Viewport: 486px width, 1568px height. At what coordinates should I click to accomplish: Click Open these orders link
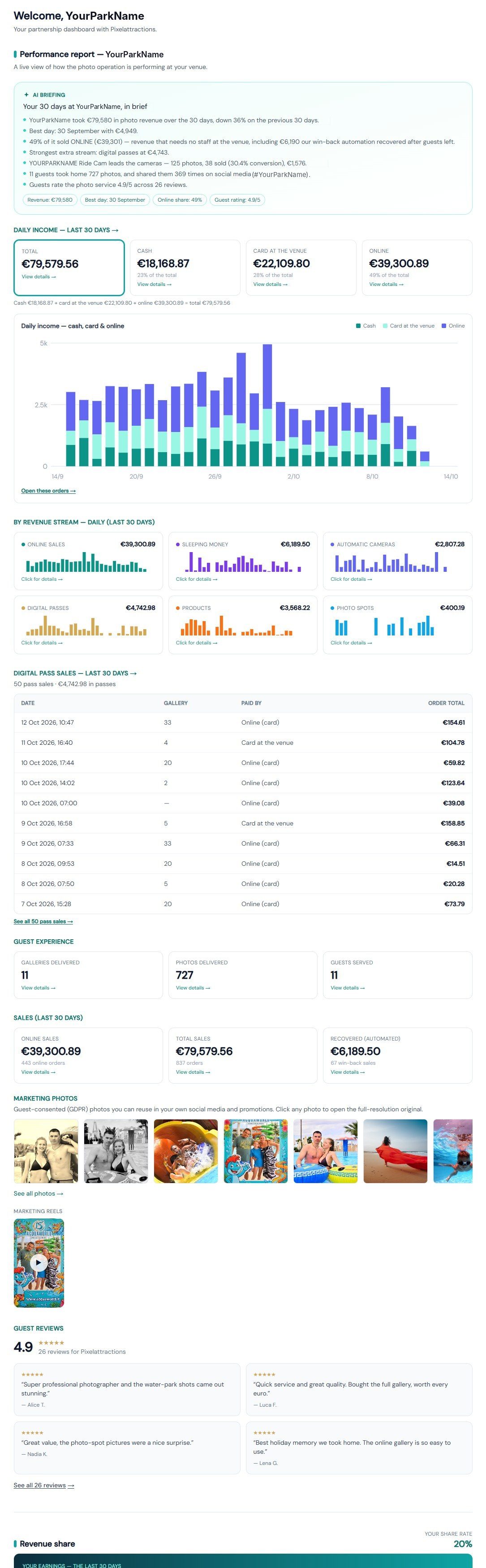tap(48, 491)
